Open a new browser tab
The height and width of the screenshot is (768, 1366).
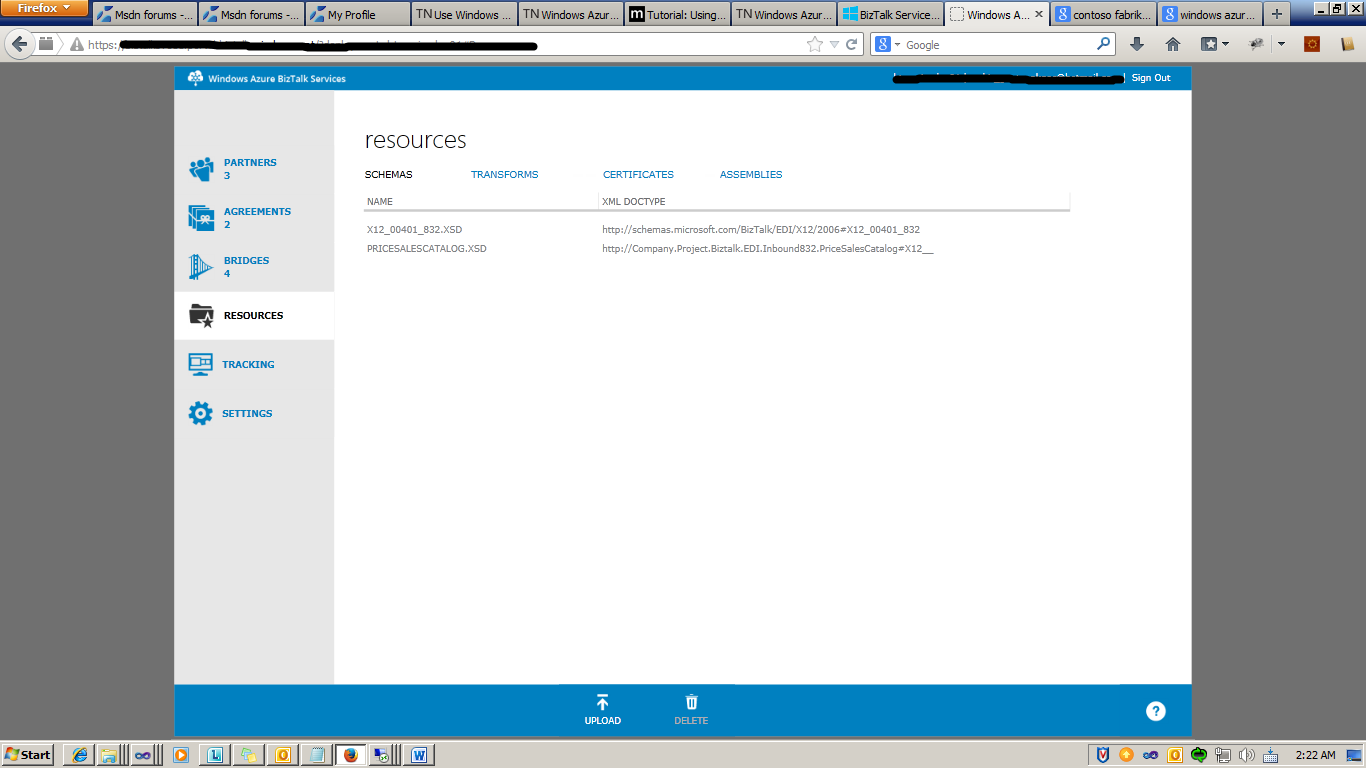(1276, 14)
